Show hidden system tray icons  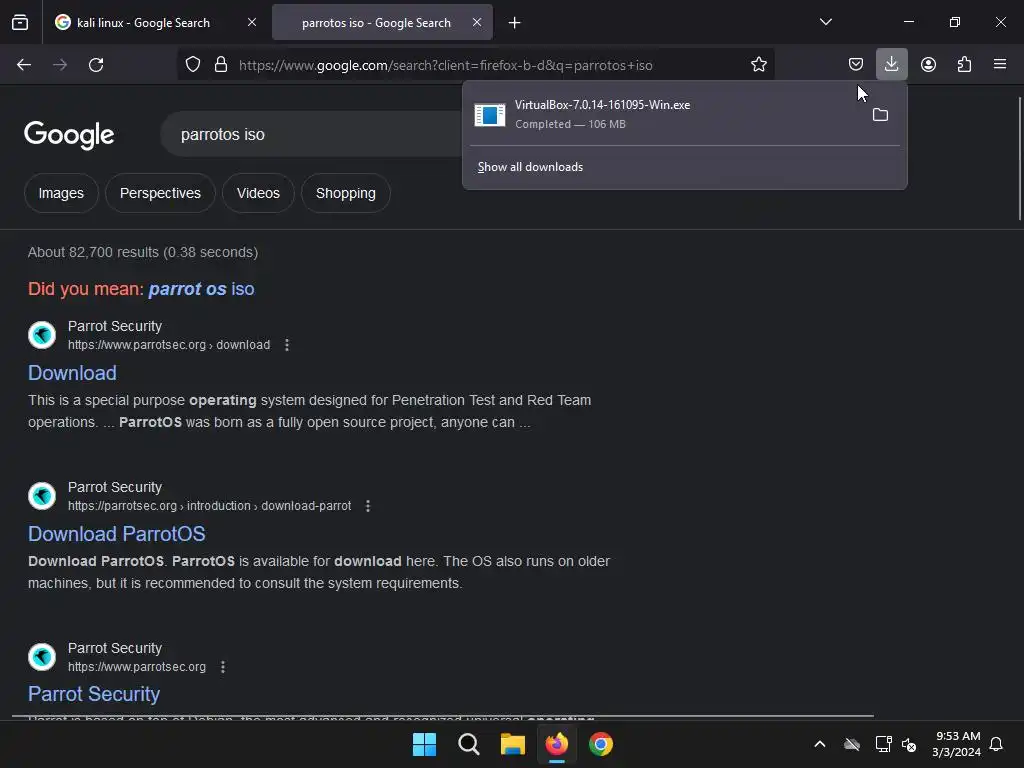click(820, 744)
